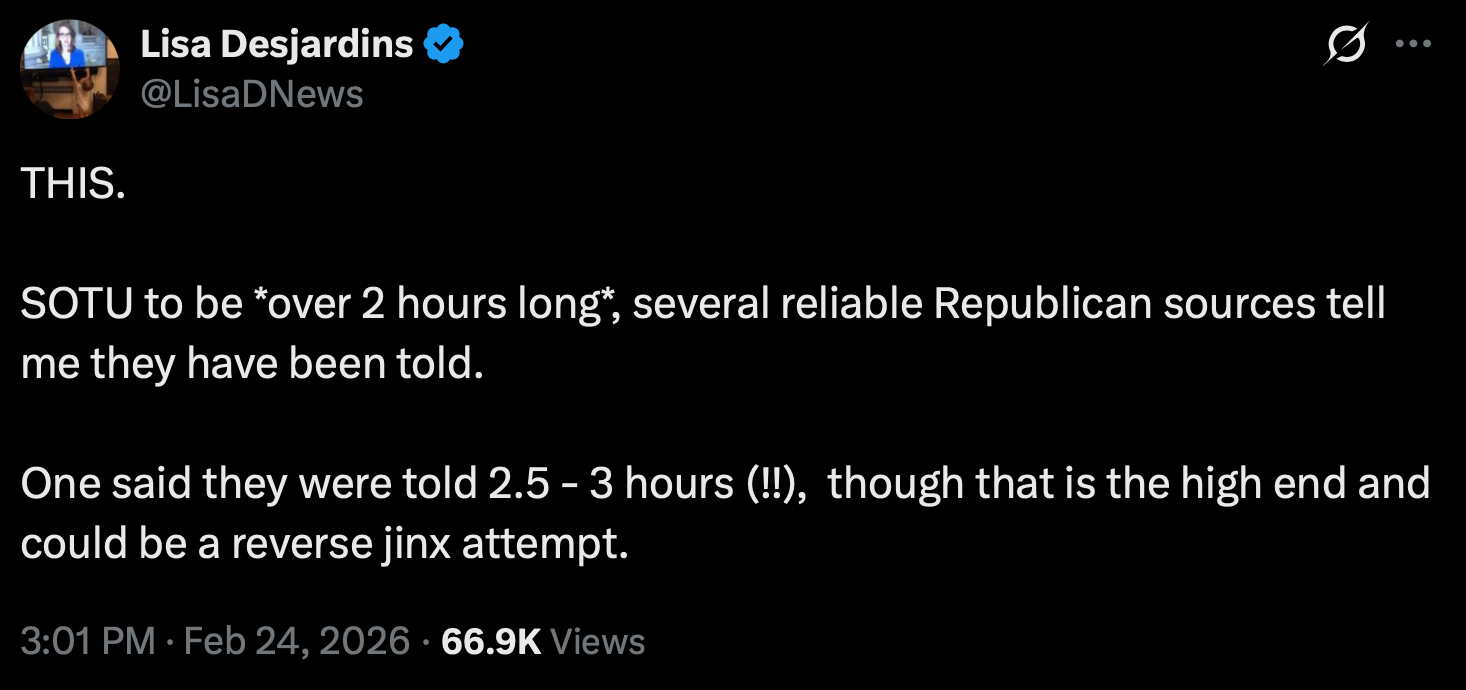Image resolution: width=1466 pixels, height=690 pixels.
Task: Click the "Views" label
Action: click(x=598, y=641)
